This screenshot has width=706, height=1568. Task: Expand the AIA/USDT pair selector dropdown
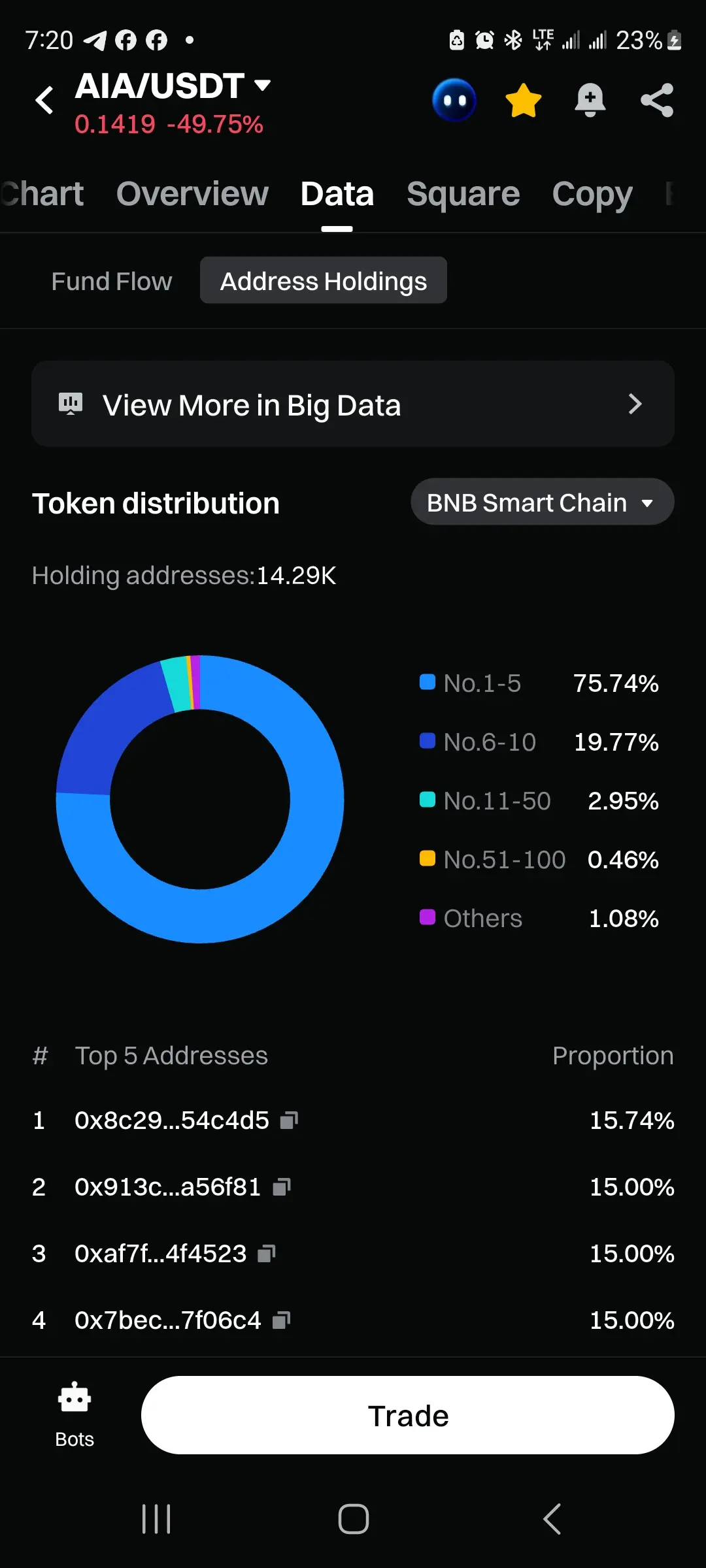tap(262, 85)
